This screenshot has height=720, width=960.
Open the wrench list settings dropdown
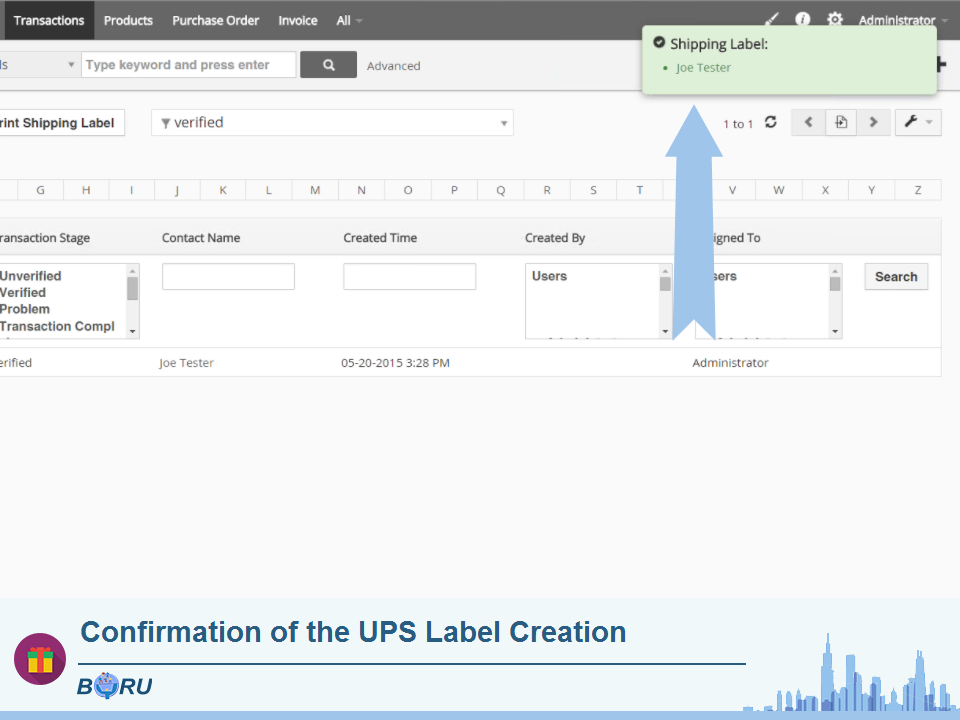[917, 122]
